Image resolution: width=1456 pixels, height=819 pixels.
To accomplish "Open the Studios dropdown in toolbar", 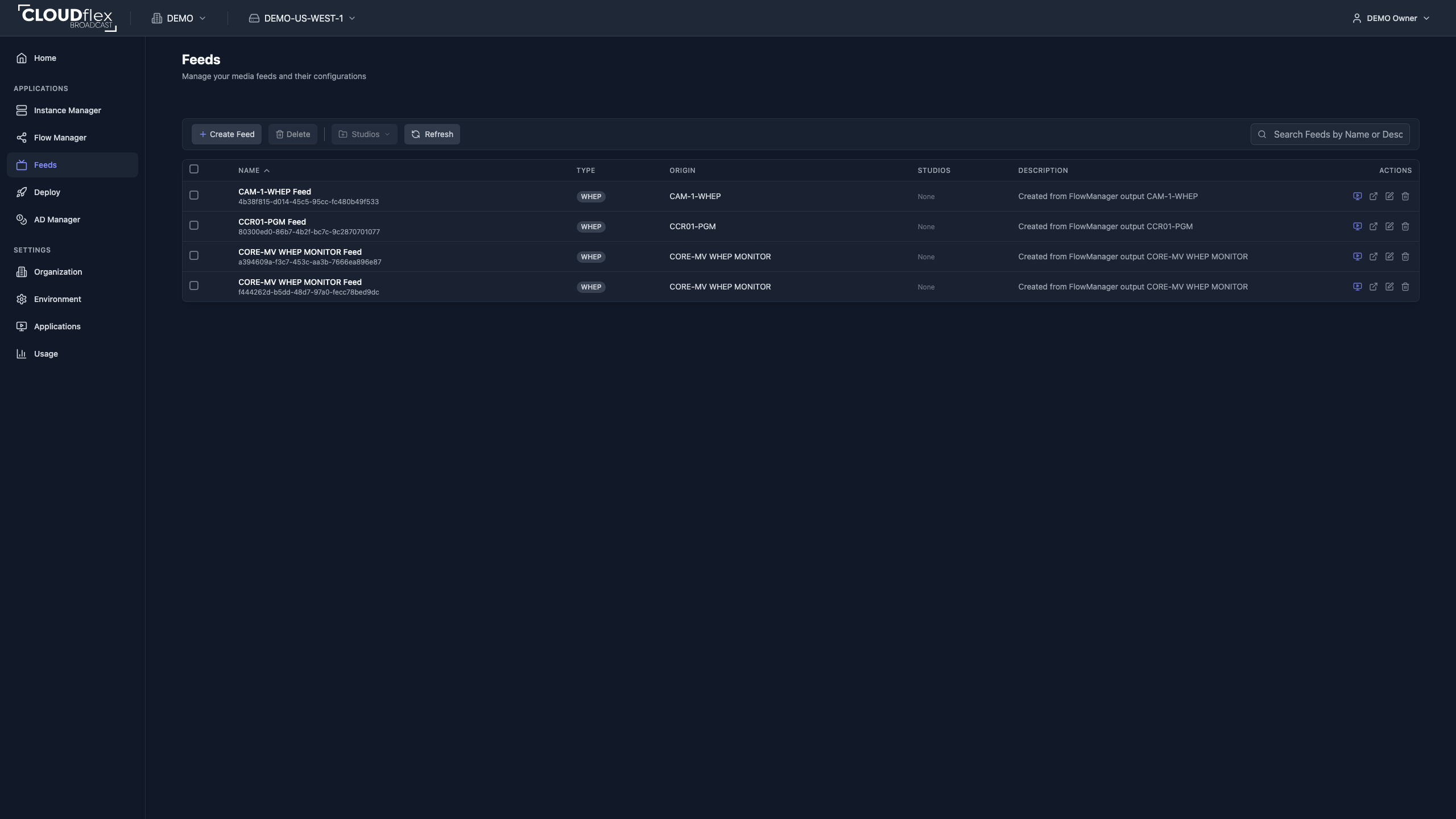I will (x=364, y=134).
